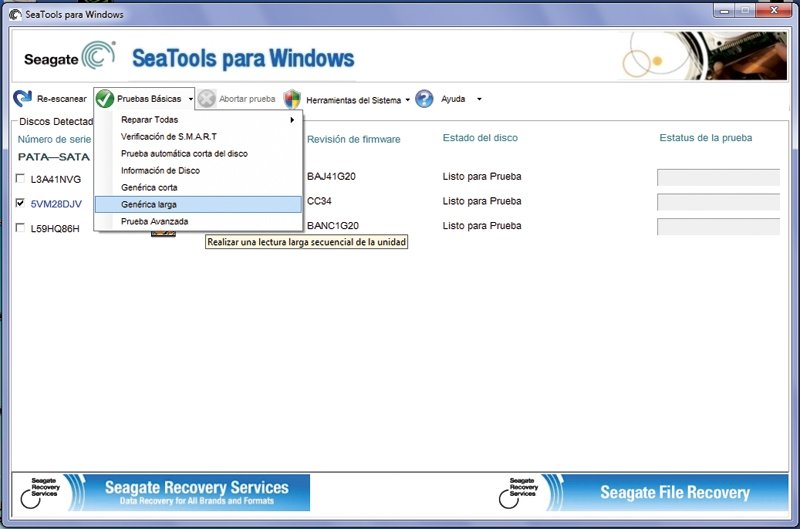Select Verificación de S.M.A.R.T menu entry

tap(199, 137)
